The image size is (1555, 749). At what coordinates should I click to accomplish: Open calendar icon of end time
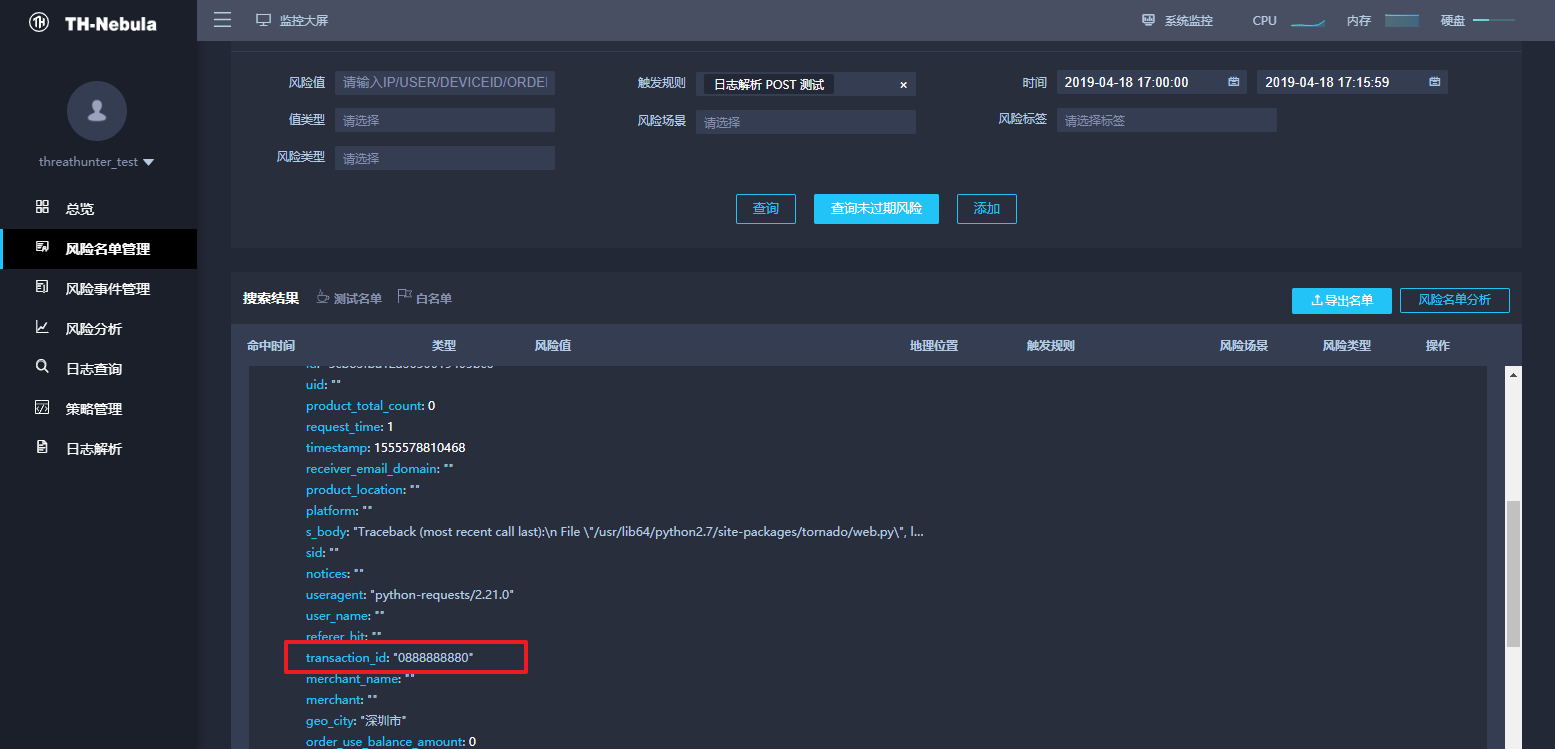(1435, 82)
